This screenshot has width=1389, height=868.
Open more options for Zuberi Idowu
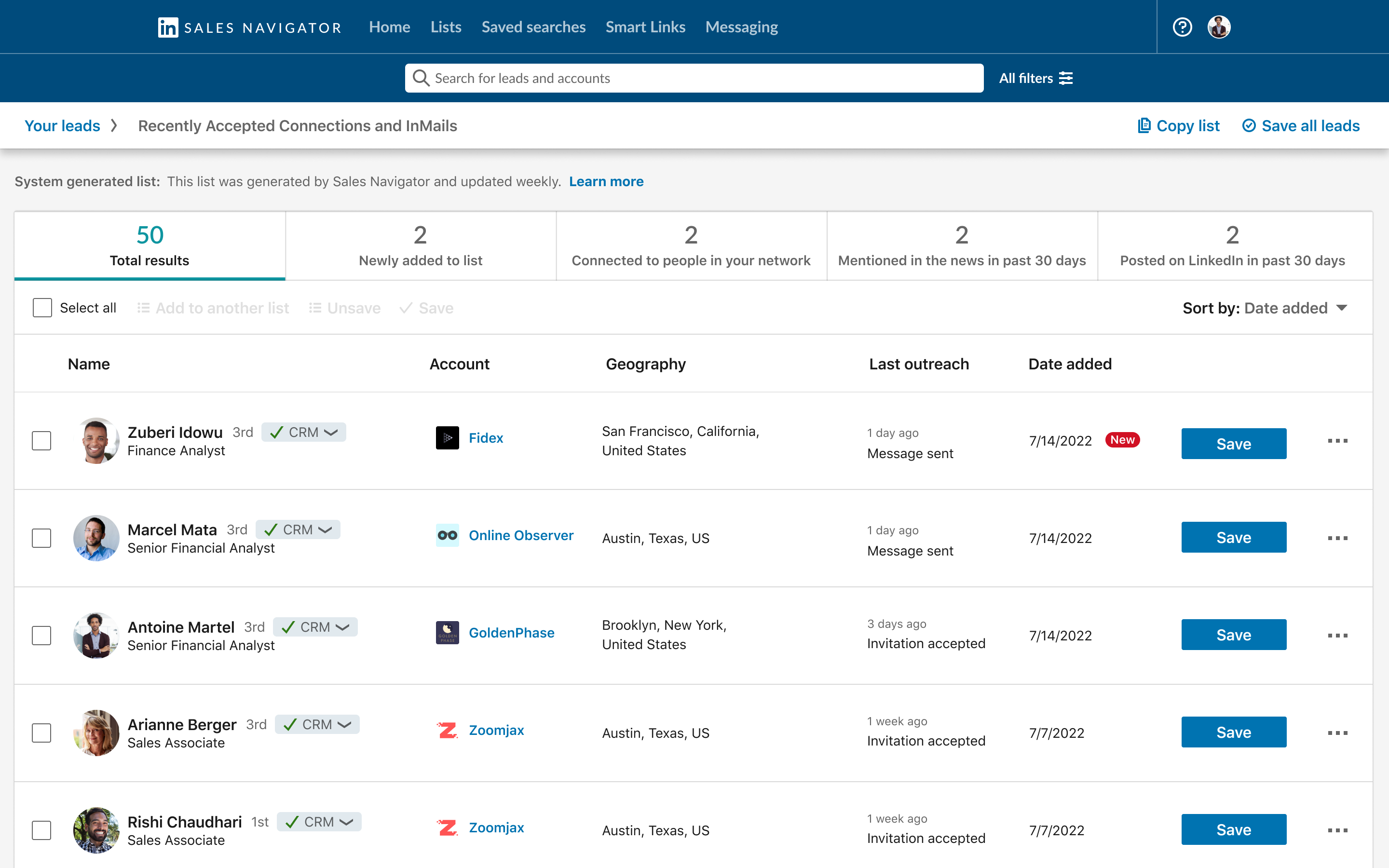click(x=1337, y=441)
